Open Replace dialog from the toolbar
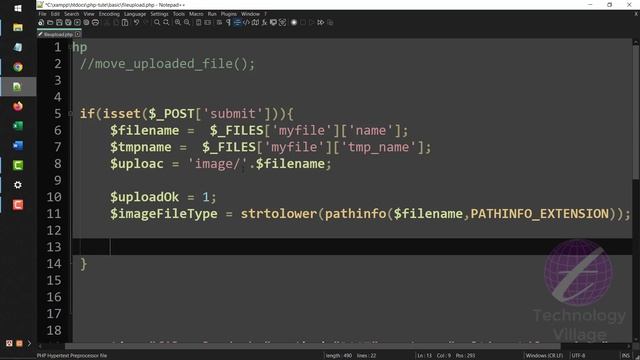The image size is (640, 360). point(166,22)
